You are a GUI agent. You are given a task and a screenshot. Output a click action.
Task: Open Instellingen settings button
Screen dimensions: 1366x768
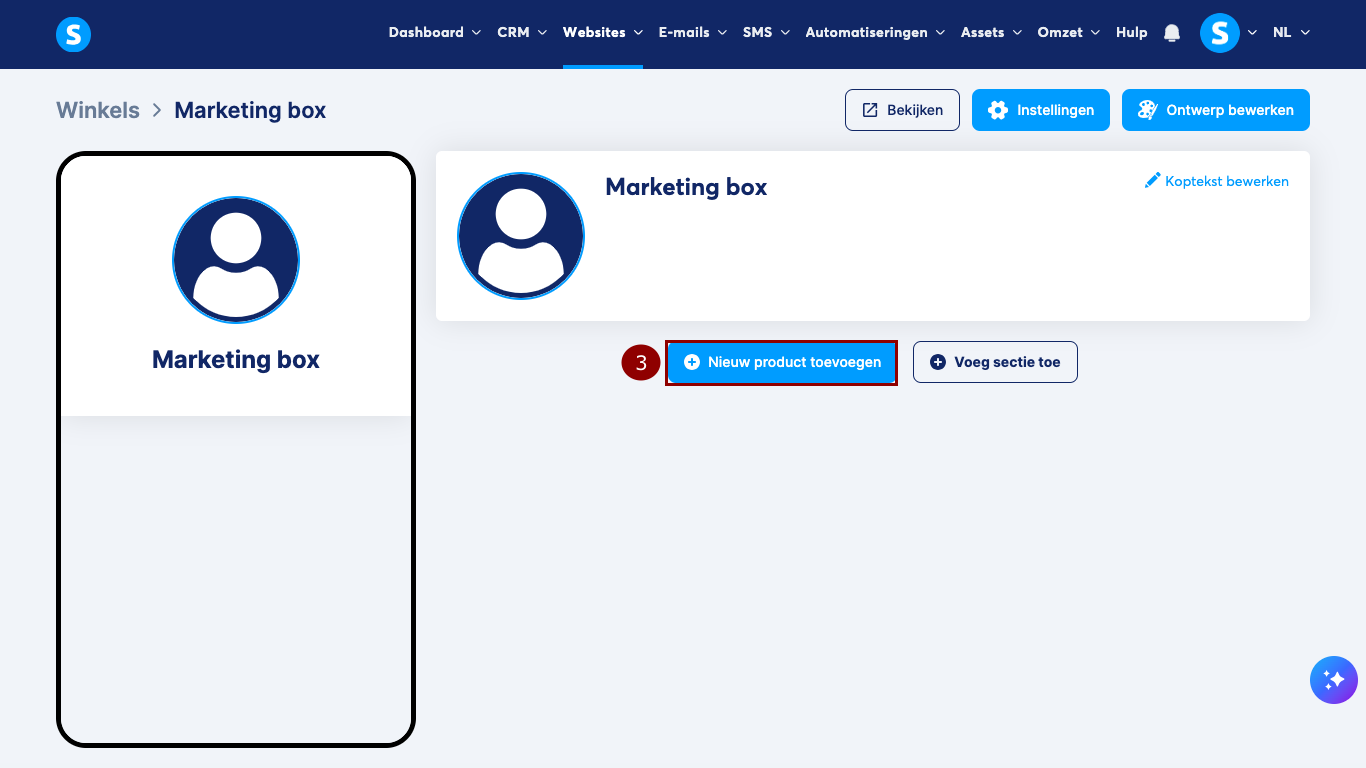1041,110
